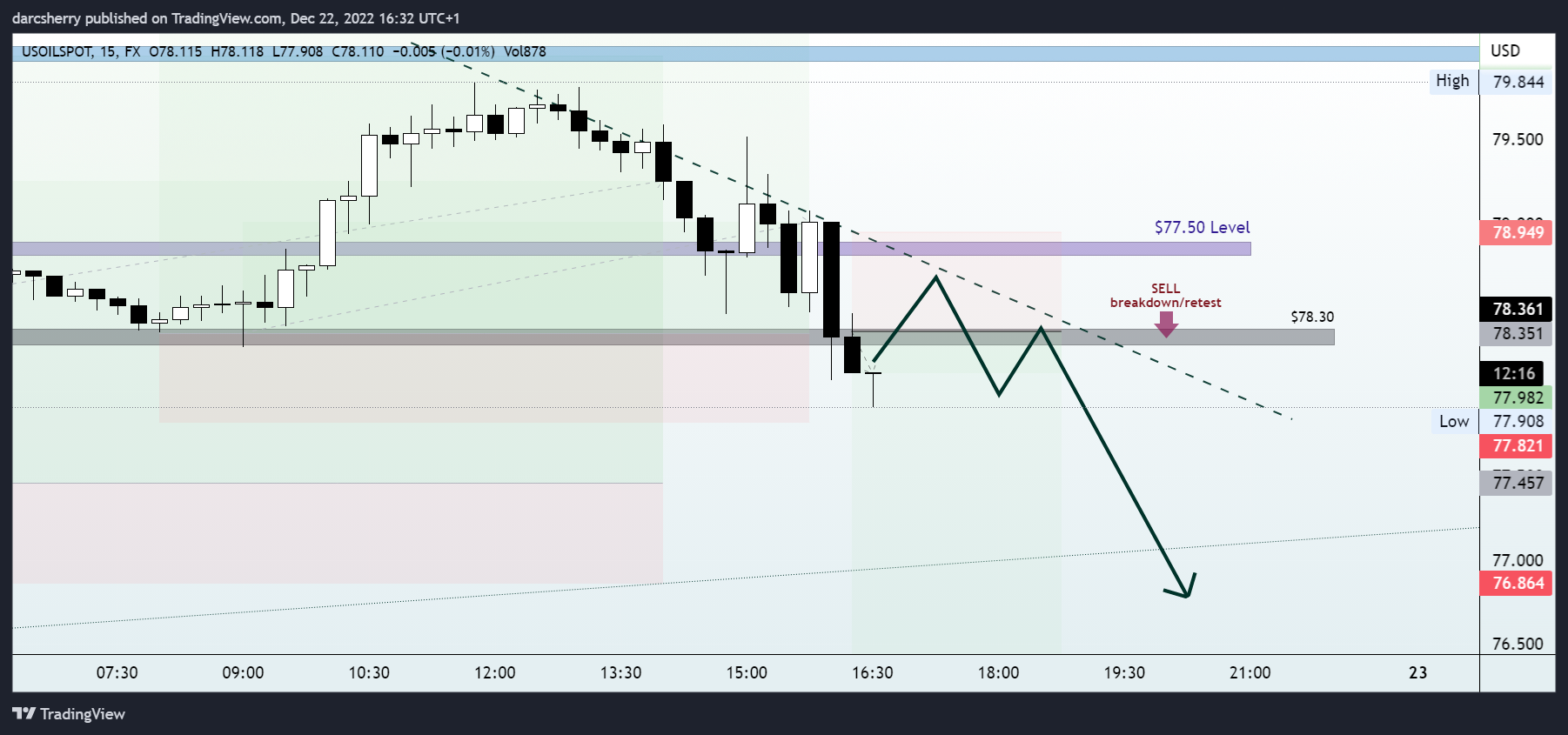The height and width of the screenshot is (735, 1568).
Task: Click the 12:00 time axis label
Action: pos(494,672)
